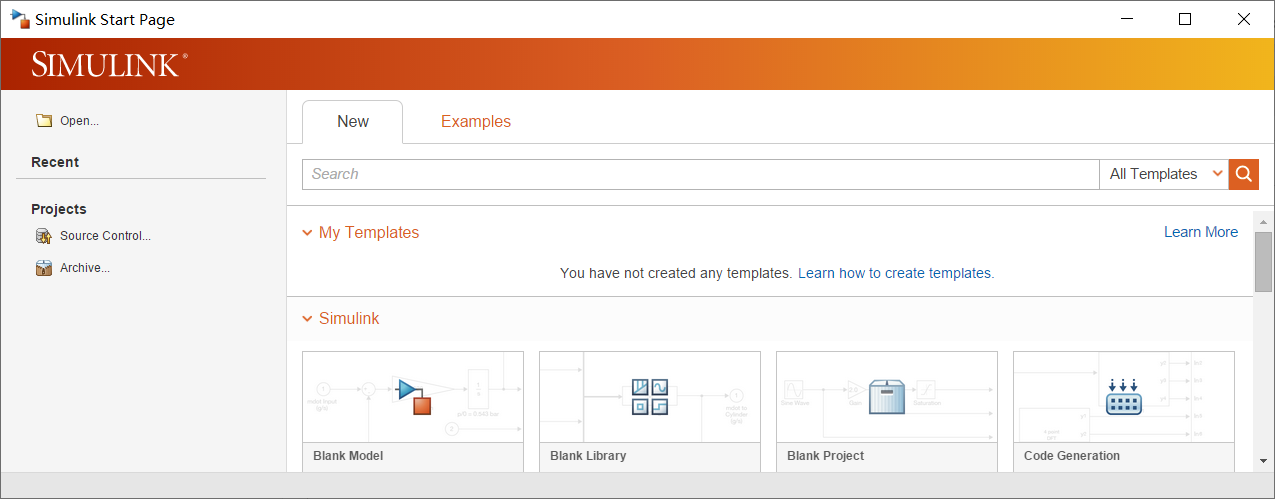This screenshot has height=499, width=1275.
Task: Open the All Templates dropdown
Action: point(1164,174)
